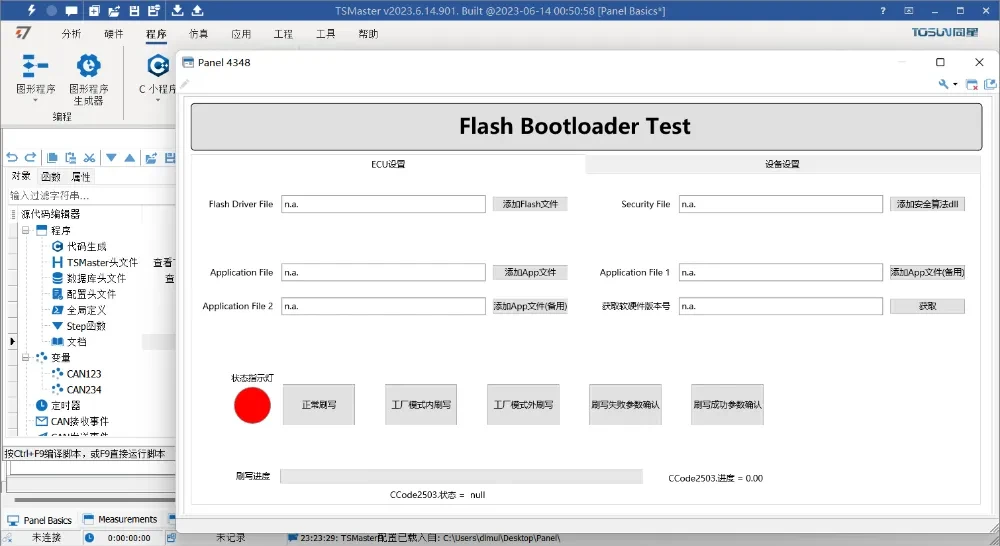Select the 定时器 timer tree item
Screen dimensions: 1000x546
65,405
